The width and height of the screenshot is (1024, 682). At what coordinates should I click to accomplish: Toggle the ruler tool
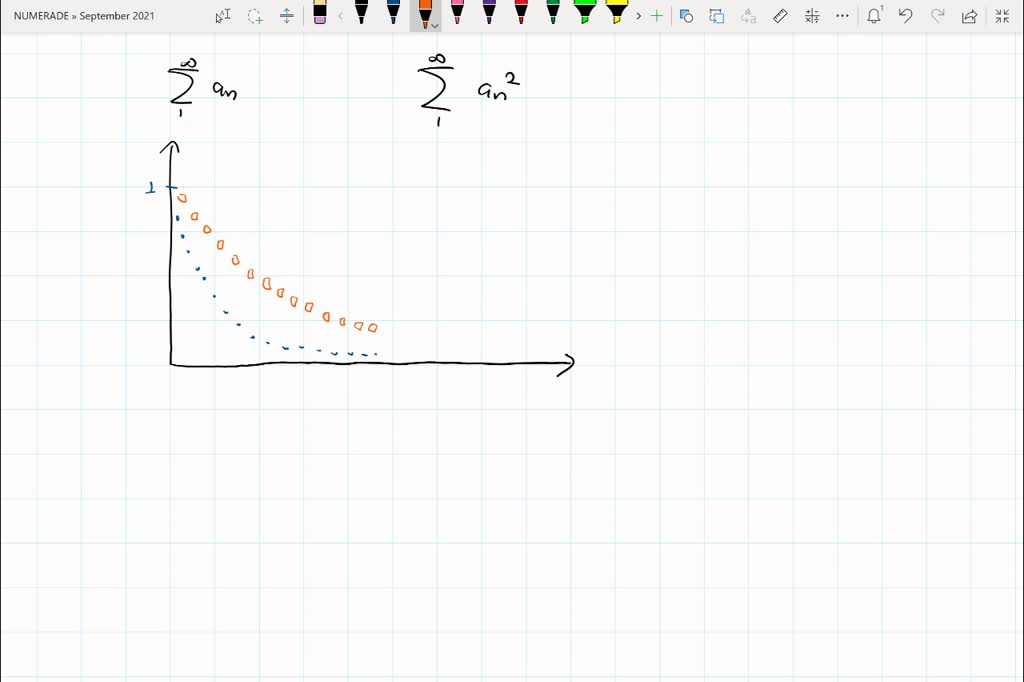(x=779, y=15)
